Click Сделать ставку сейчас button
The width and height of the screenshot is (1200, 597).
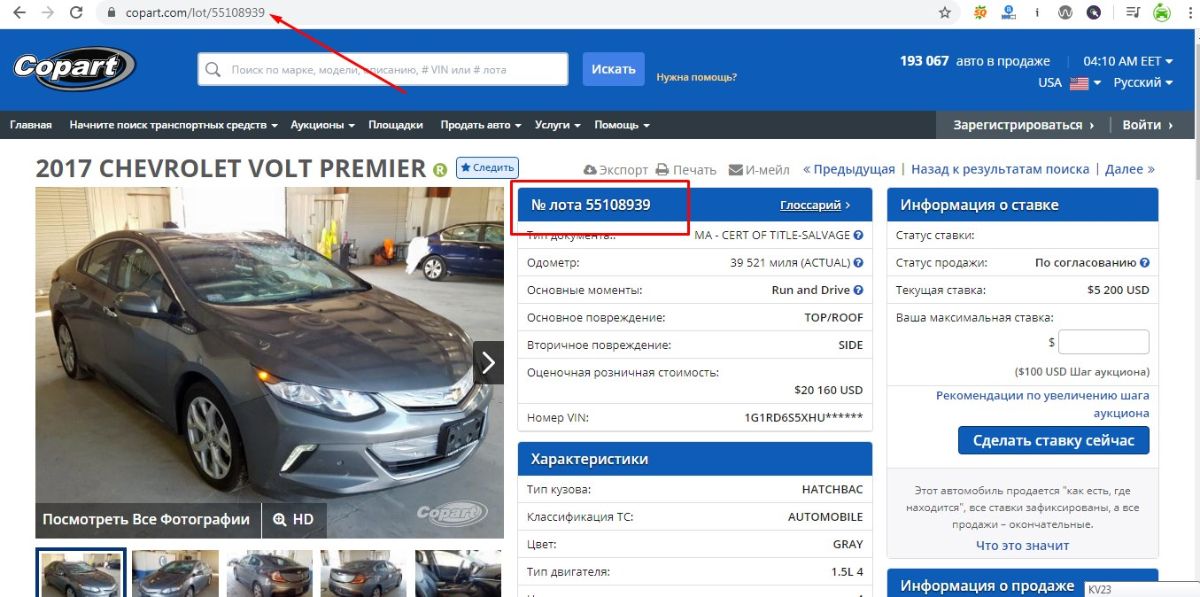[1053, 441]
